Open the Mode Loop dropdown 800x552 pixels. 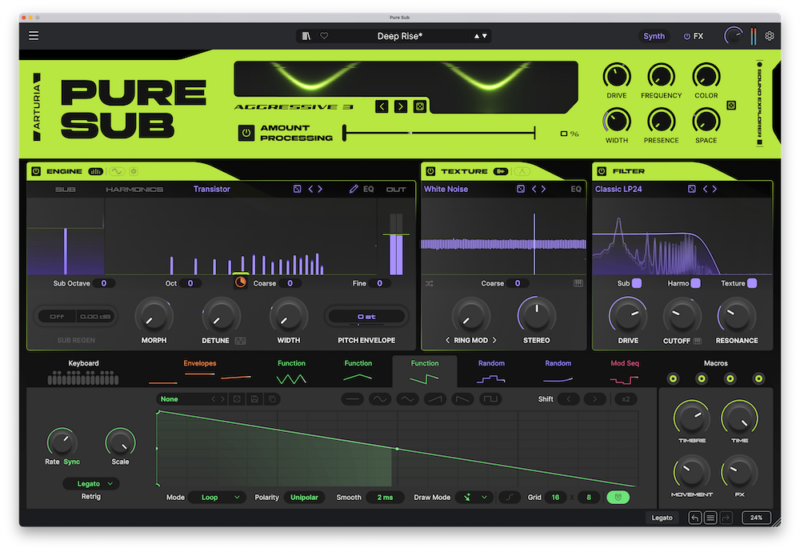pyautogui.click(x=217, y=497)
